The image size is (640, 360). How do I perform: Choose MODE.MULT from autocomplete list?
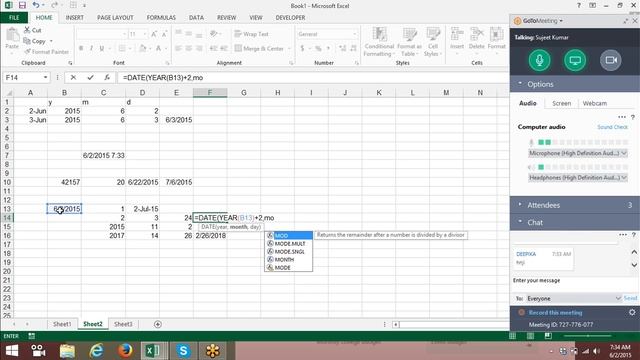click(x=290, y=244)
